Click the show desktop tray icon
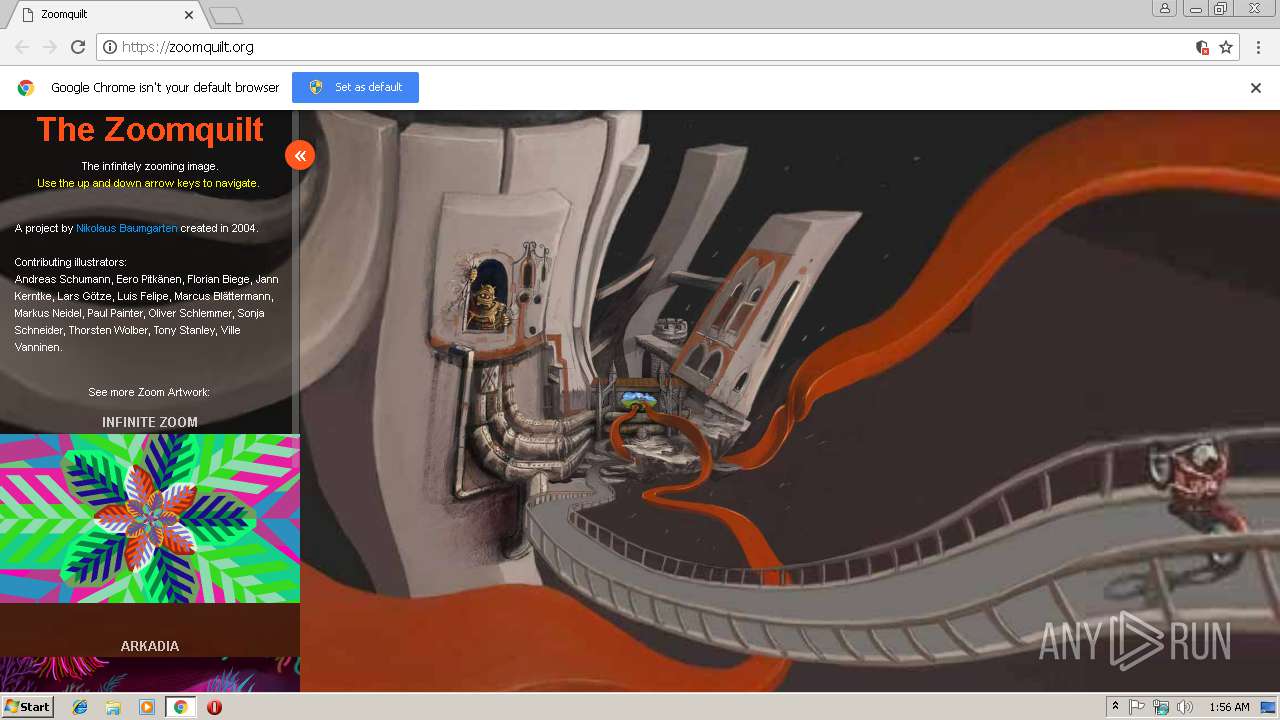 1268,707
